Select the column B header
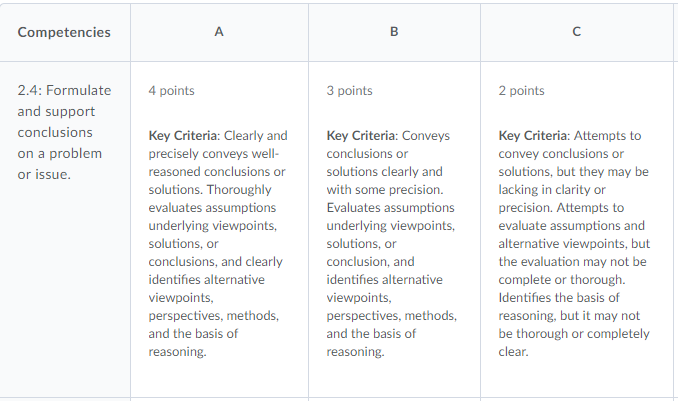This screenshot has width=678, height=401. pyautogui.click(x=394, y=32)
